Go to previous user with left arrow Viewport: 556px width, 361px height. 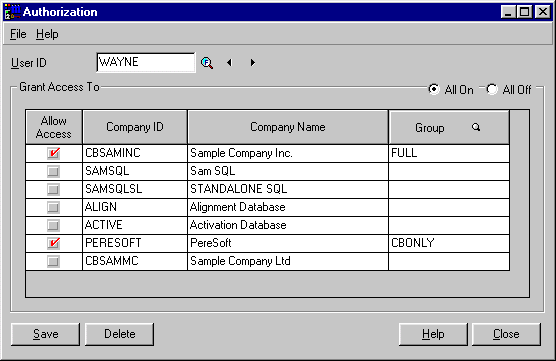point(229,63)
